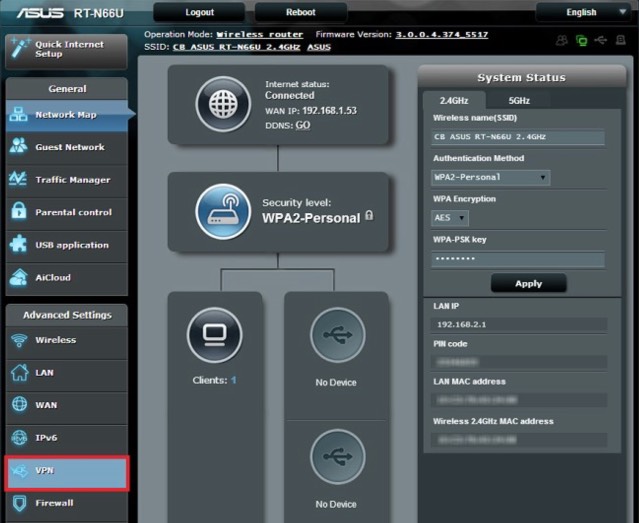Open the CB_ASUS_RT-N66U_2.4GHZ SSID link
Image resolution: width=639 pixels, height=523 pixels.
236,47
